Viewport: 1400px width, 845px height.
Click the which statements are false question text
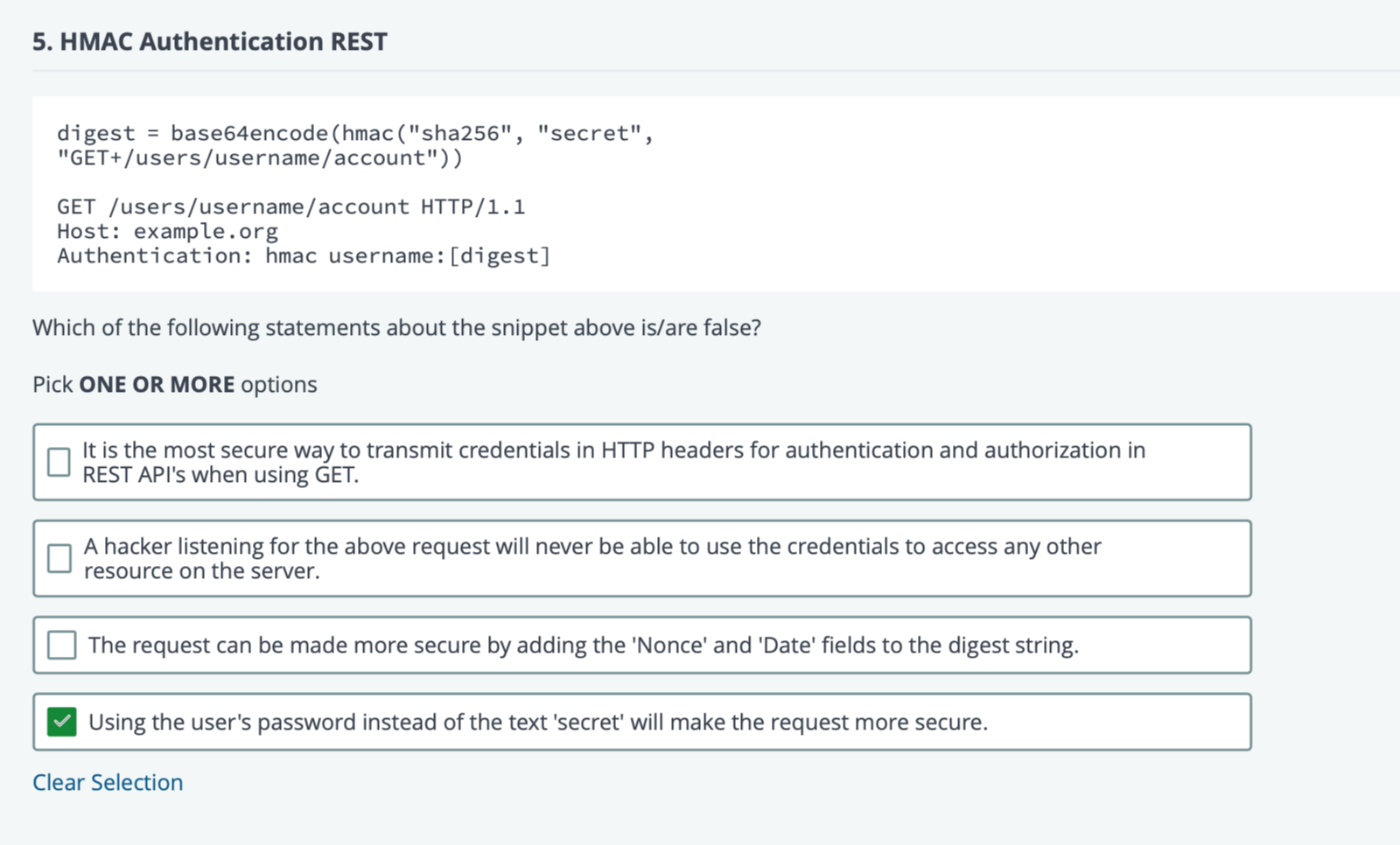pos(396,327)
